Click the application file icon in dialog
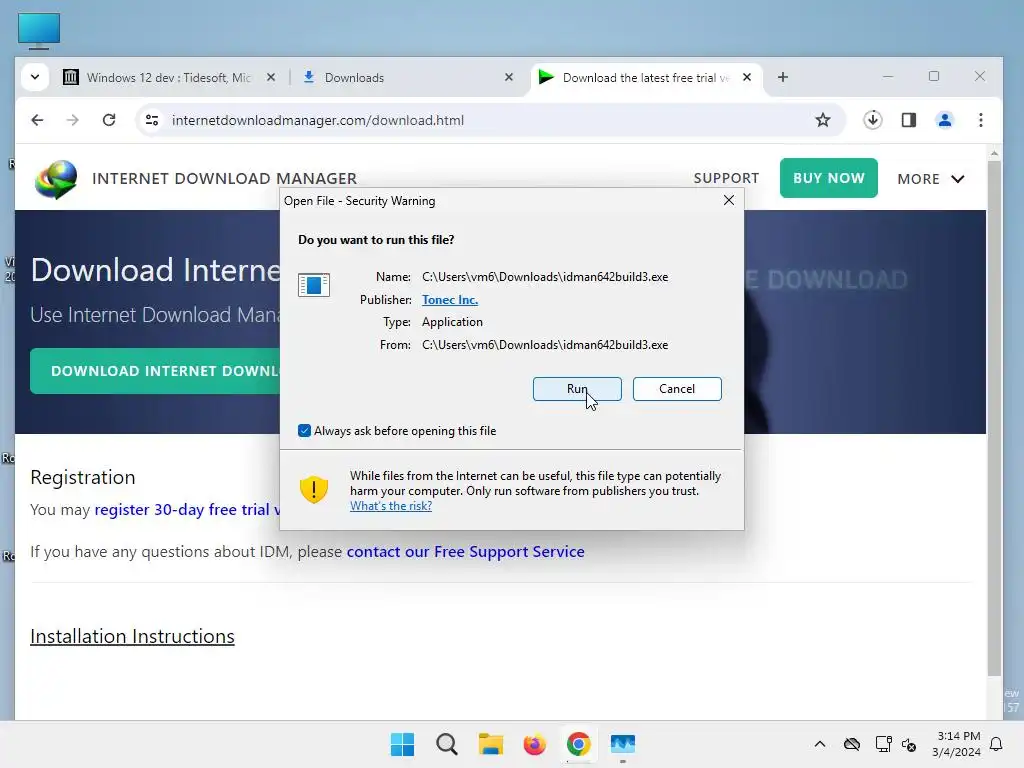Screen dimensions: 1024x768 click(313, 285)
